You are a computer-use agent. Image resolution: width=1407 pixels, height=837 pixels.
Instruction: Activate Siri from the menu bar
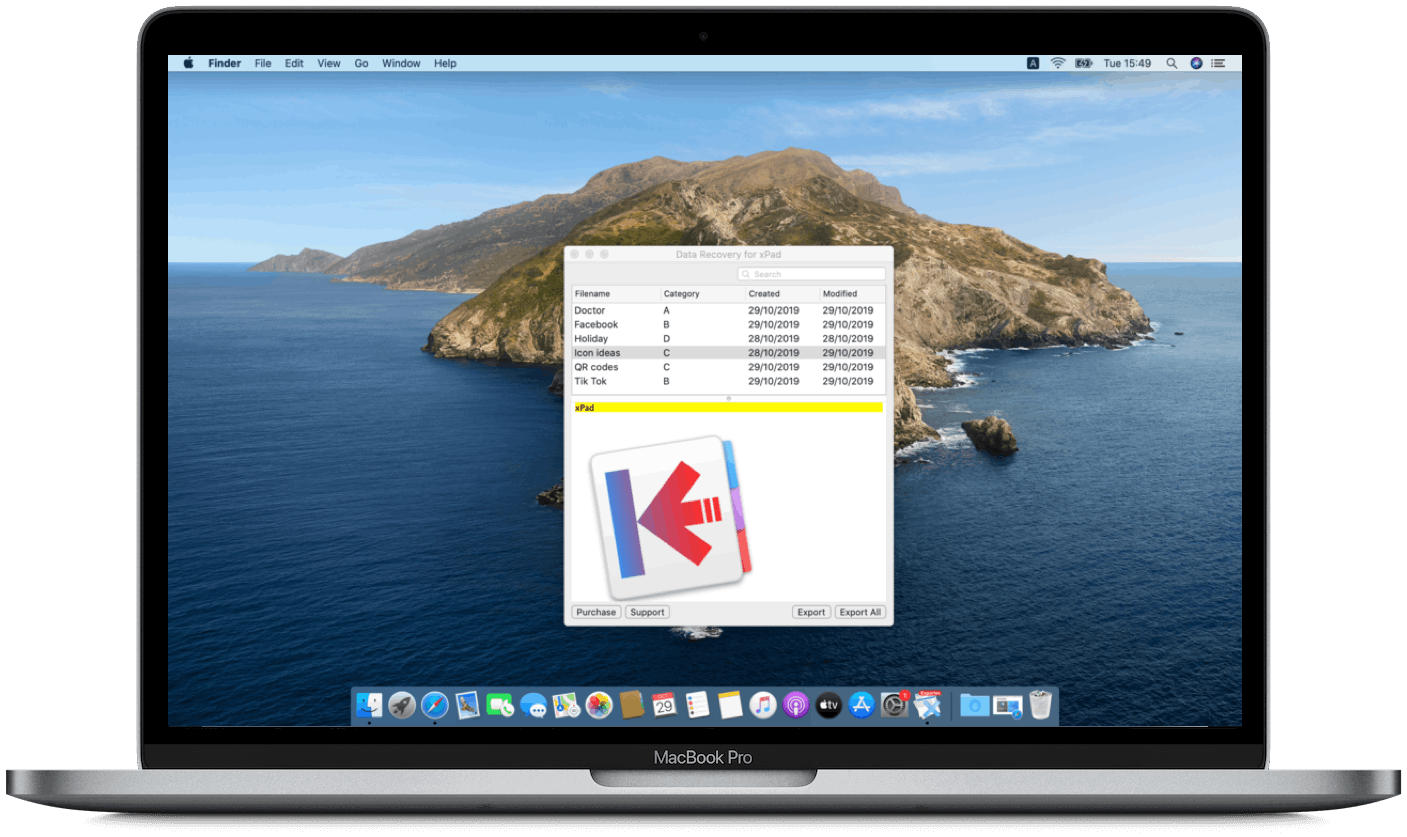(x=1196, y=63)
